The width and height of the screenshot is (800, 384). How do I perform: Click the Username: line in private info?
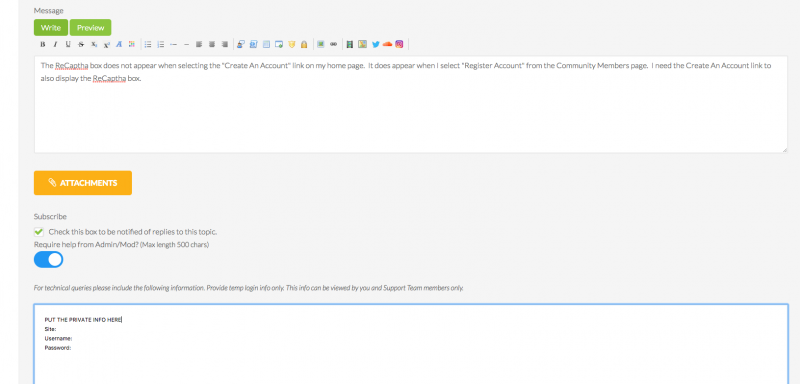tap(58, 338)
